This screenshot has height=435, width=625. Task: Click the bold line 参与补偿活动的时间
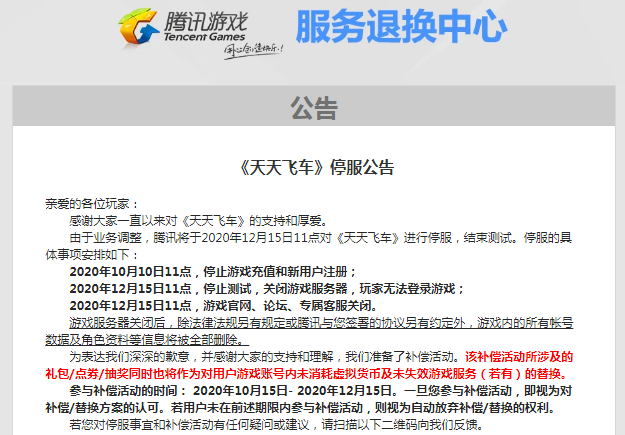point(321,390)
